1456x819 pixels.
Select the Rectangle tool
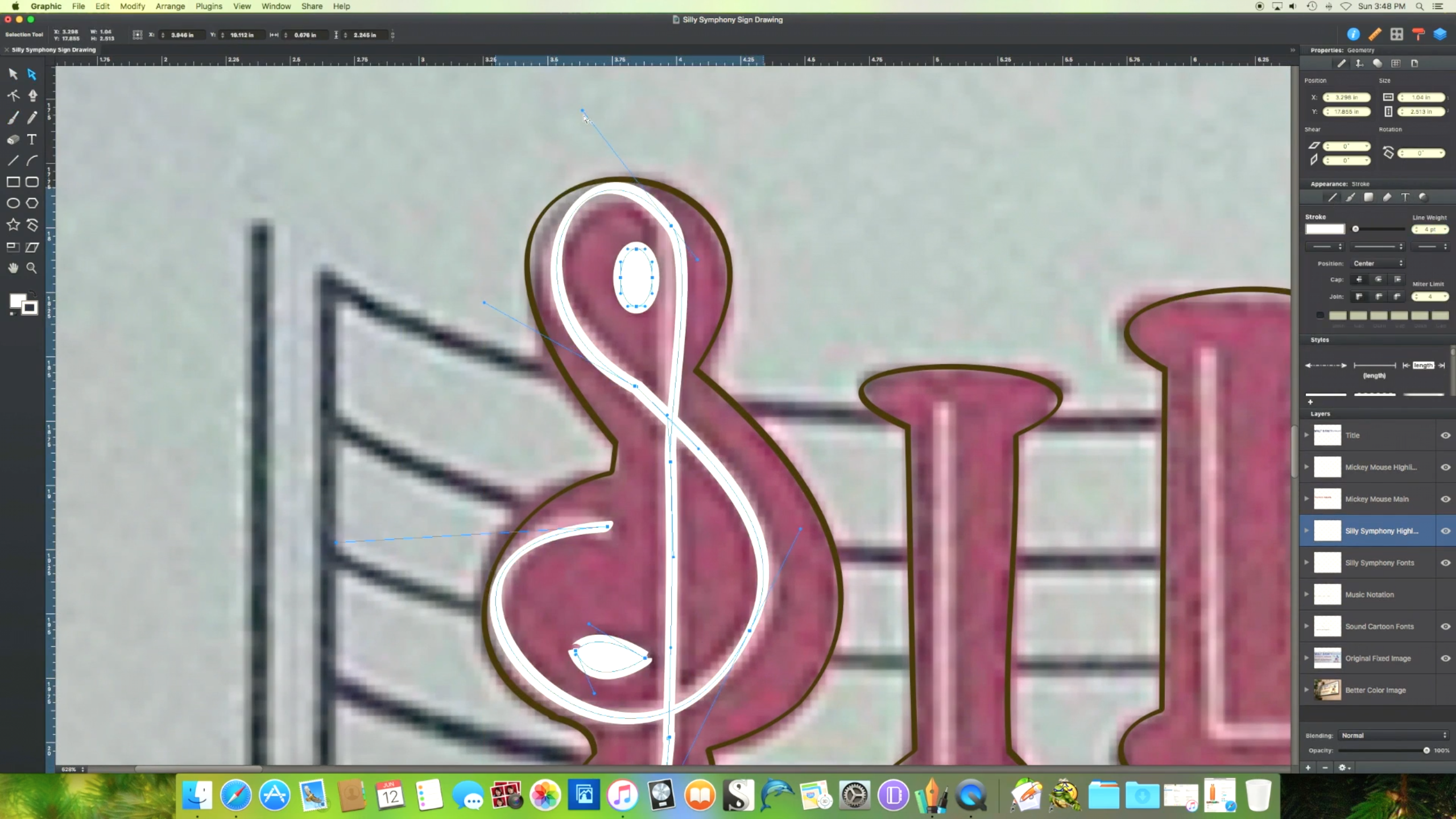13,182
